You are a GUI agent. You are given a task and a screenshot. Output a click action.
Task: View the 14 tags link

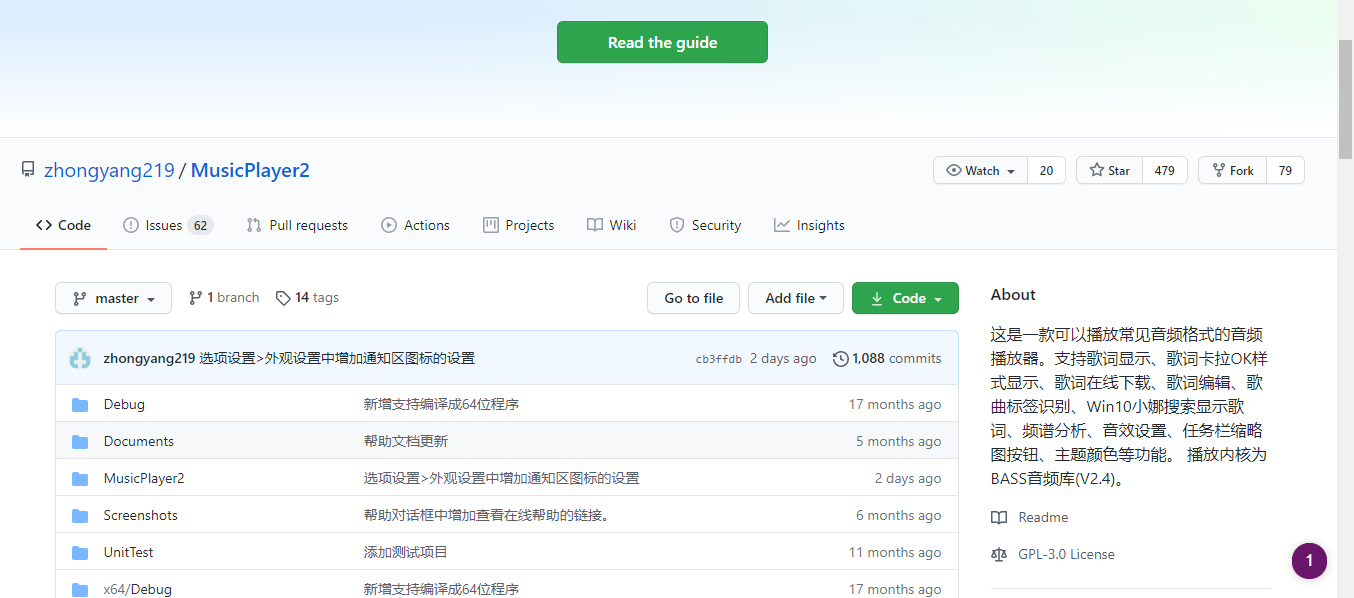tap(307, 298)
